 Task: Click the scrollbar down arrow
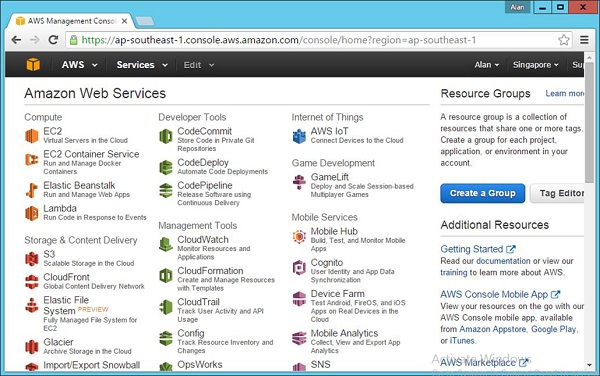click(589, 365)
